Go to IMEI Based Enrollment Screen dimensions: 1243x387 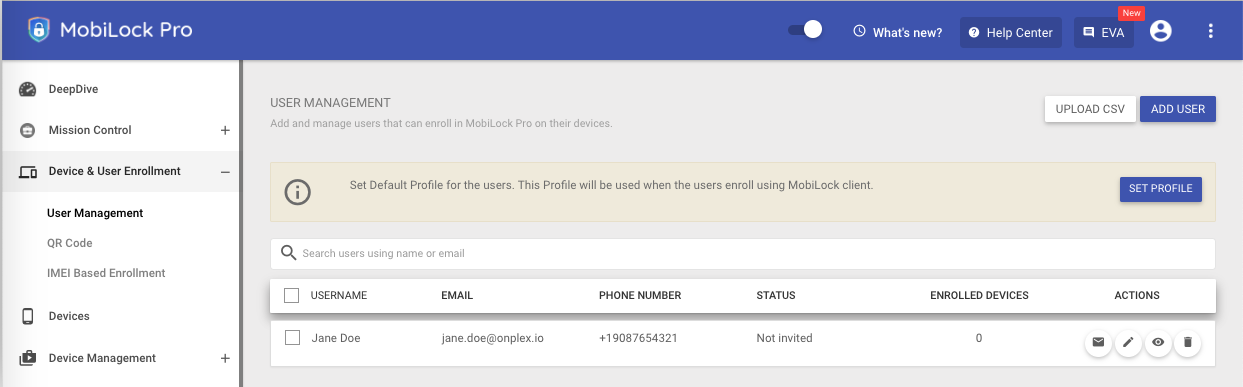106,273
